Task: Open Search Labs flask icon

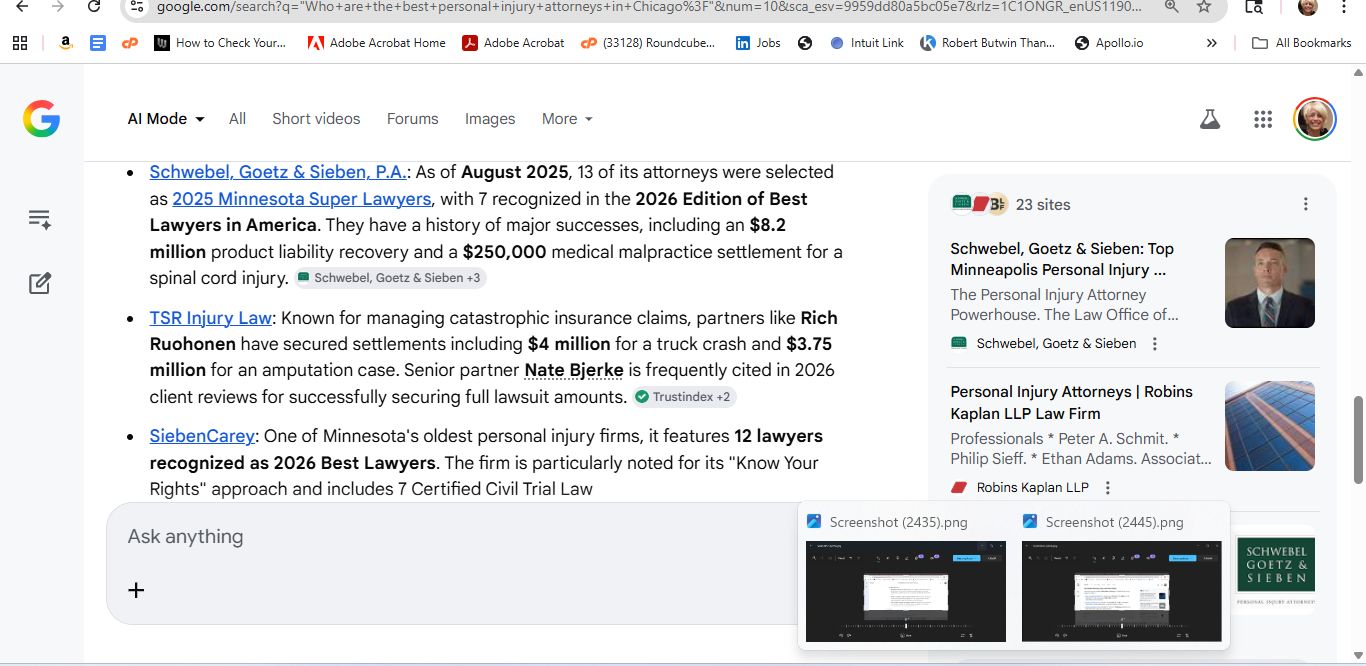Action: pyautogui.click(x=1210, y=119)
